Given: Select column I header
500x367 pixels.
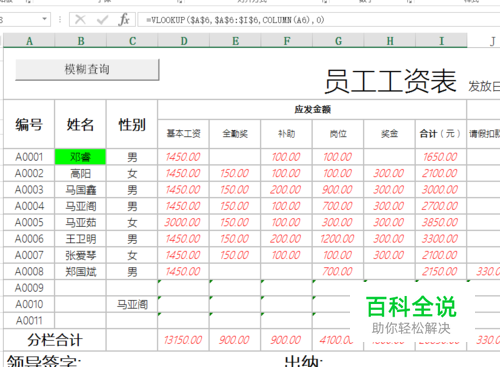Looking at the screenshot, I should point(441,41).
